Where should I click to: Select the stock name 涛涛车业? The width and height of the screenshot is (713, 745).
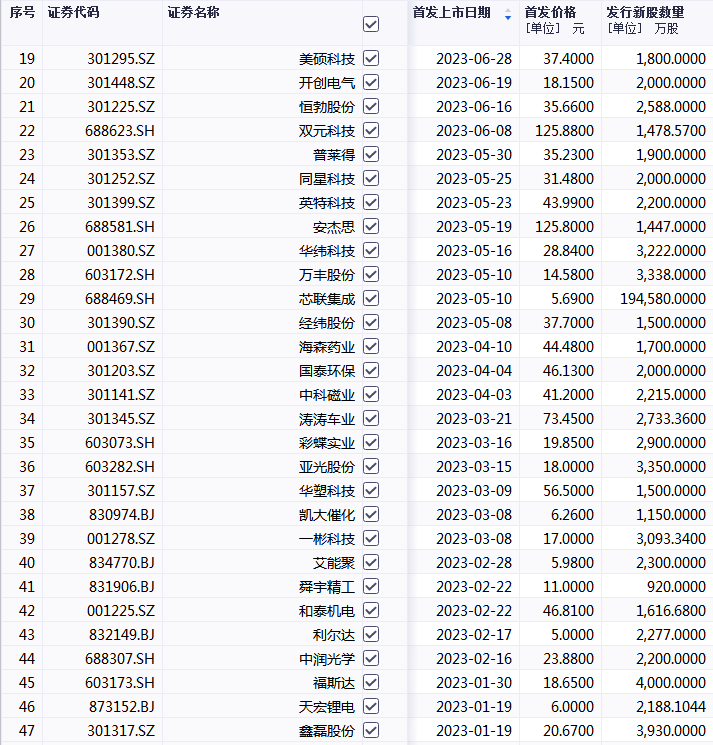coord(333,419)
